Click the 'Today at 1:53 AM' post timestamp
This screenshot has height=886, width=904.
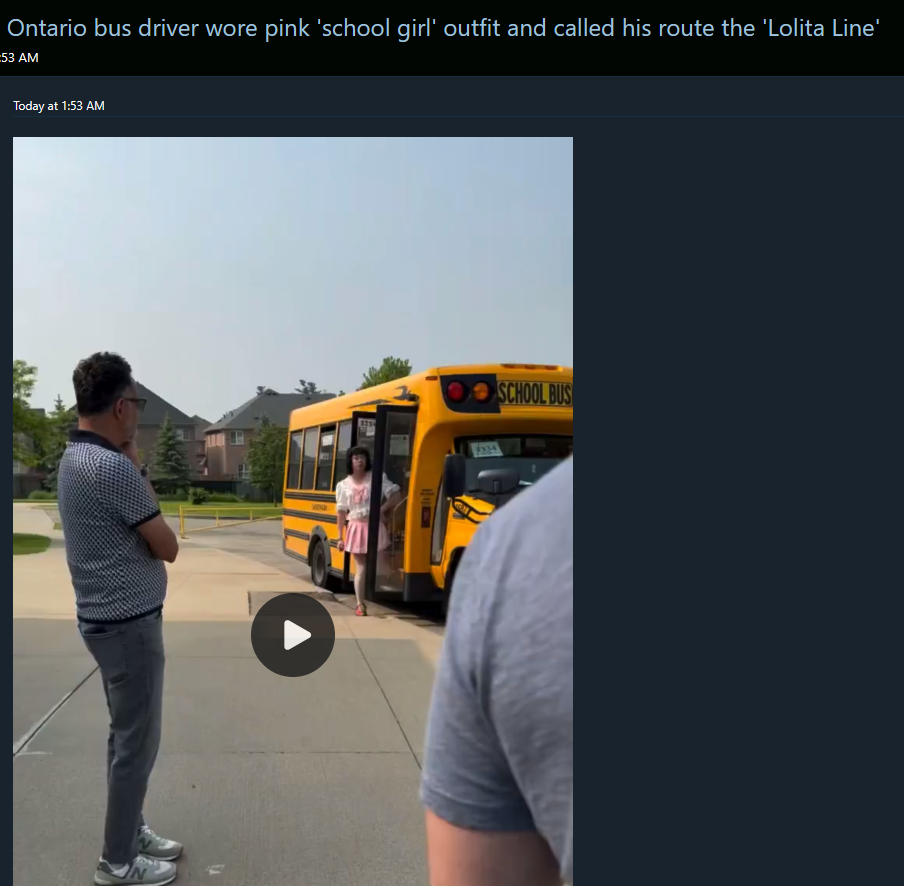(59, 105)
